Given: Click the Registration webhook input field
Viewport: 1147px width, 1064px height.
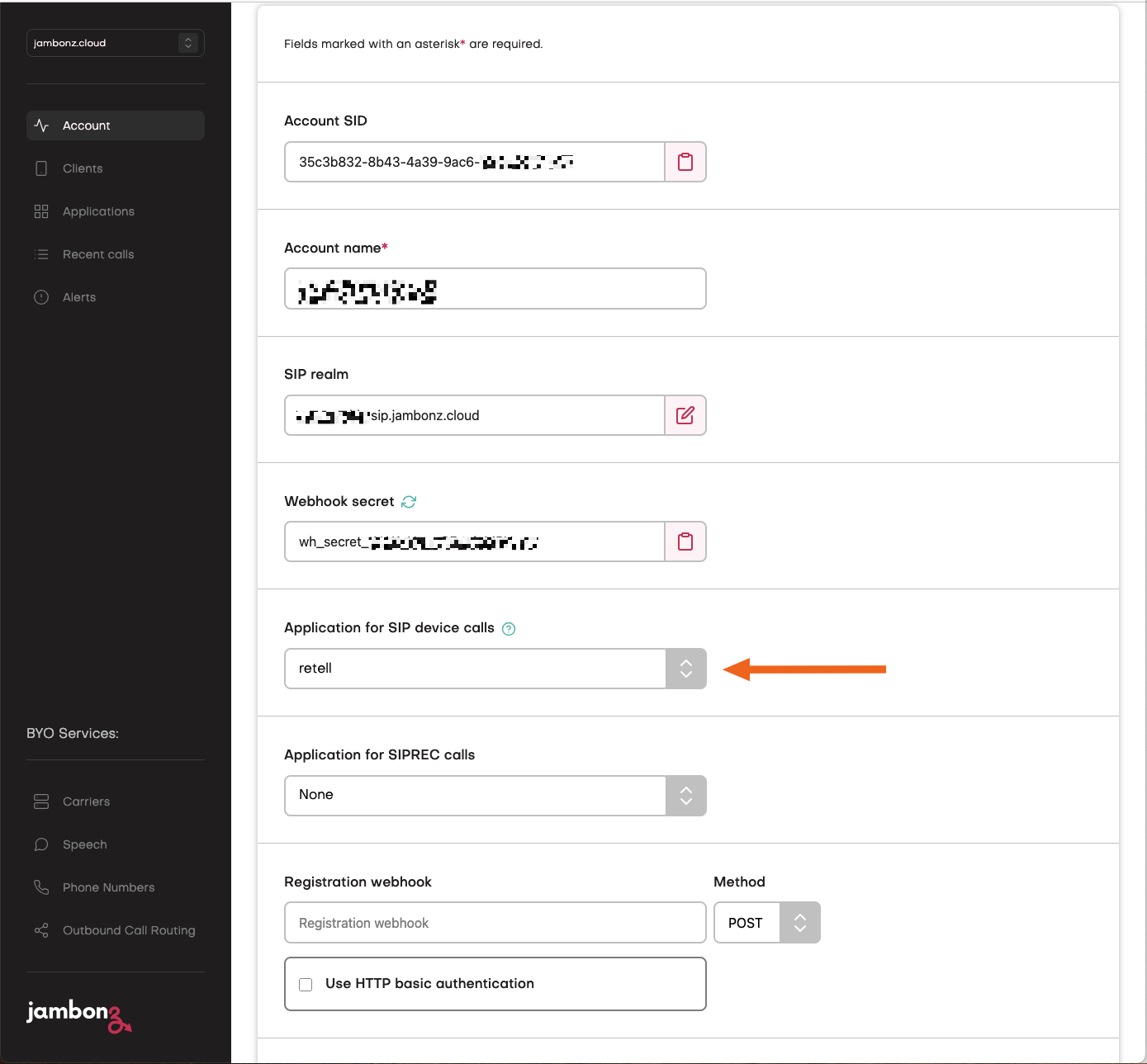Looking at the screenshot, I should 495,922.
